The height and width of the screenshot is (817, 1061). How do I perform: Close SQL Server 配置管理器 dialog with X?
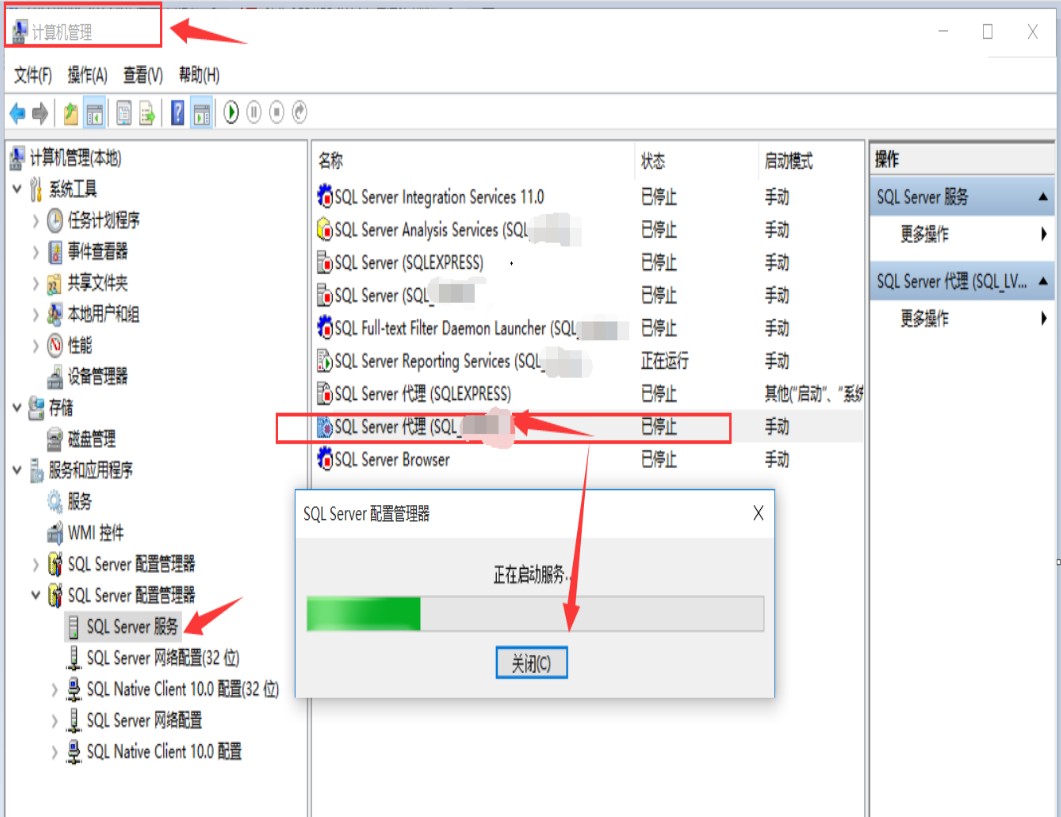click(x=759, y=513)
